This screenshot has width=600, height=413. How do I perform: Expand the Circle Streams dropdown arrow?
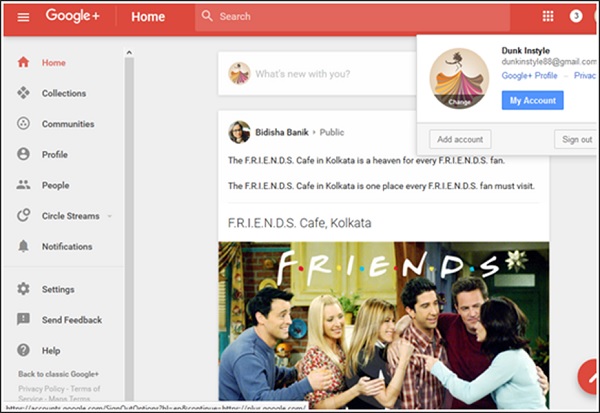point(110,216)
